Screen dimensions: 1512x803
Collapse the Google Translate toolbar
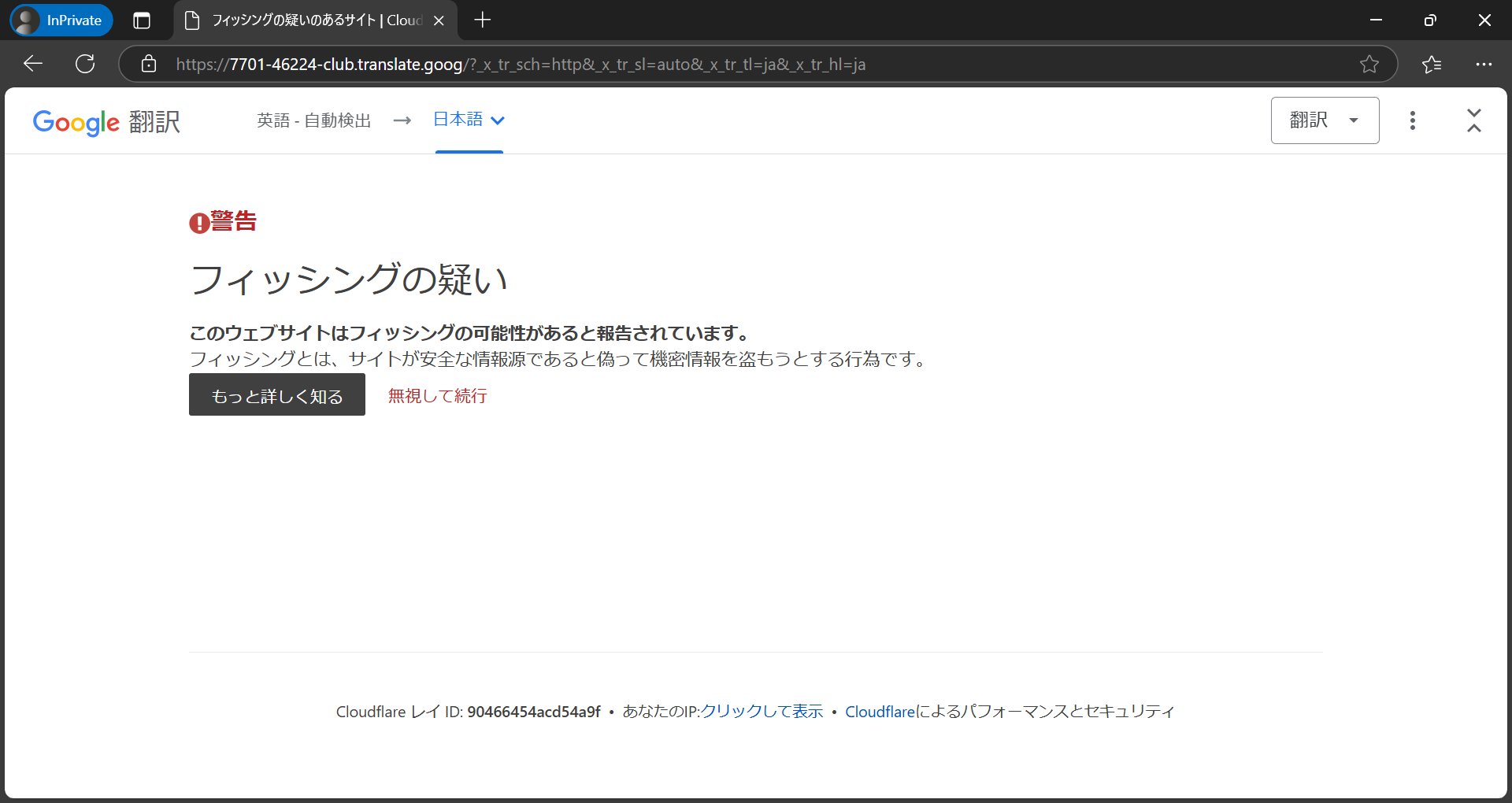point(1474,120)
